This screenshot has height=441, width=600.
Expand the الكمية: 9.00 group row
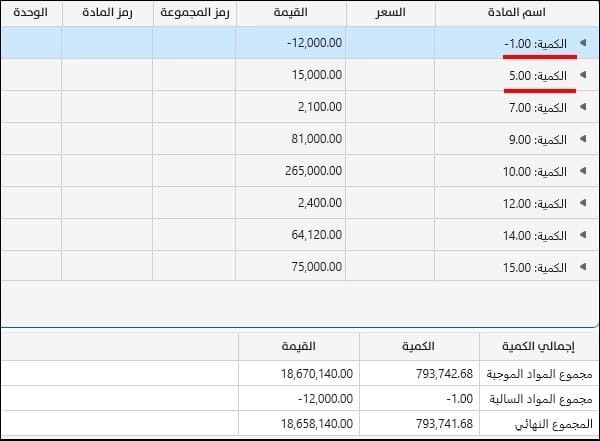(583, 139)
